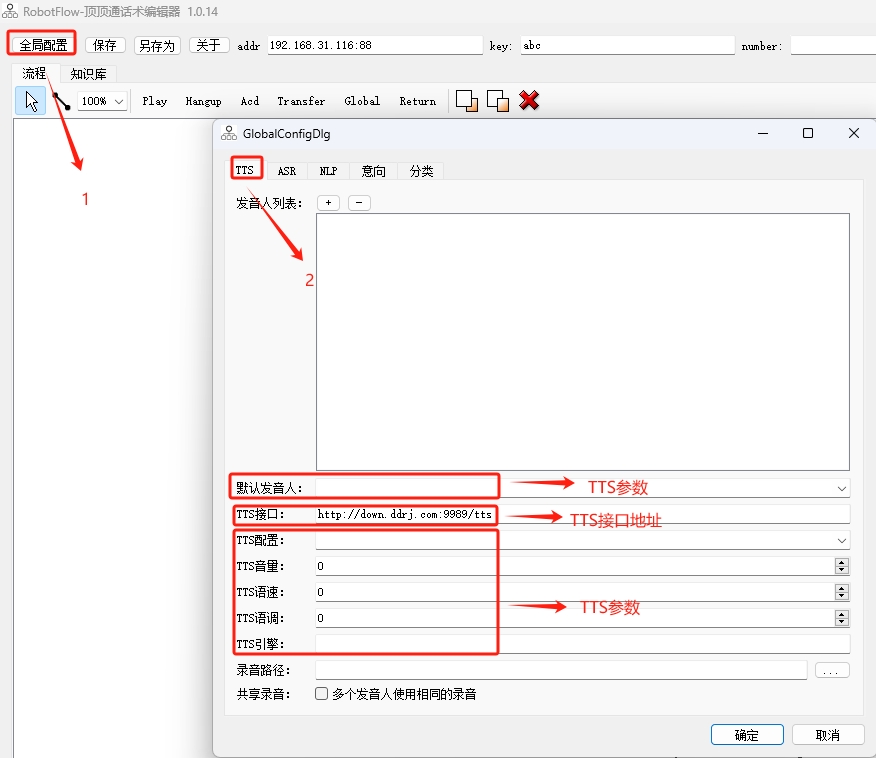
Task: Select the arrow pointer tool
Action: coord(30,100)
